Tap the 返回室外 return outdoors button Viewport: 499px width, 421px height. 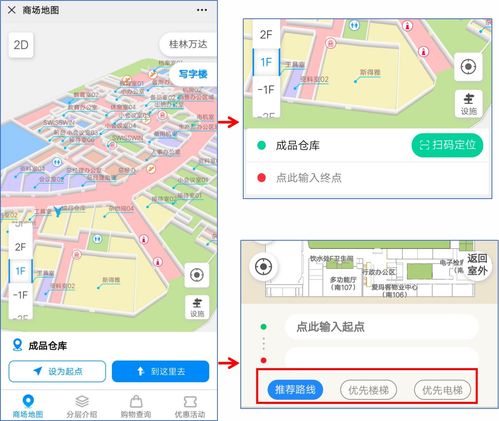477,264
